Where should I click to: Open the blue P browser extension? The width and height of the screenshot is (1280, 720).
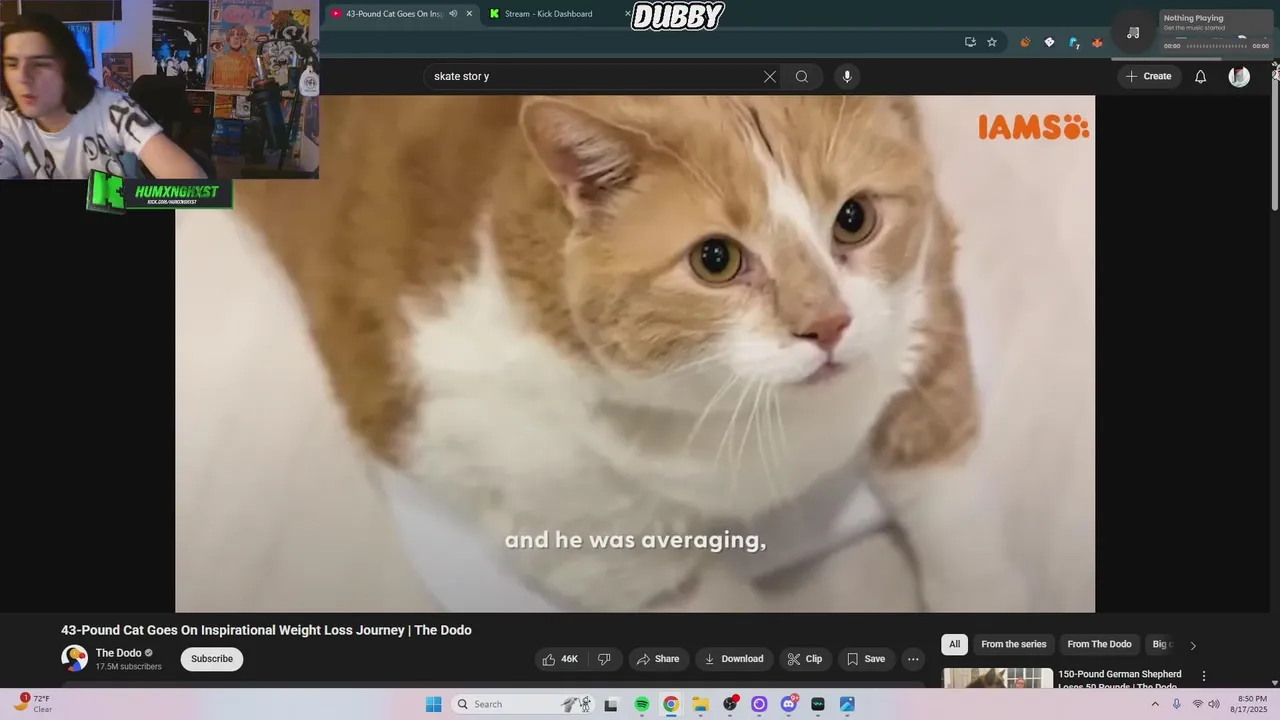click(x=1073, y=42)
